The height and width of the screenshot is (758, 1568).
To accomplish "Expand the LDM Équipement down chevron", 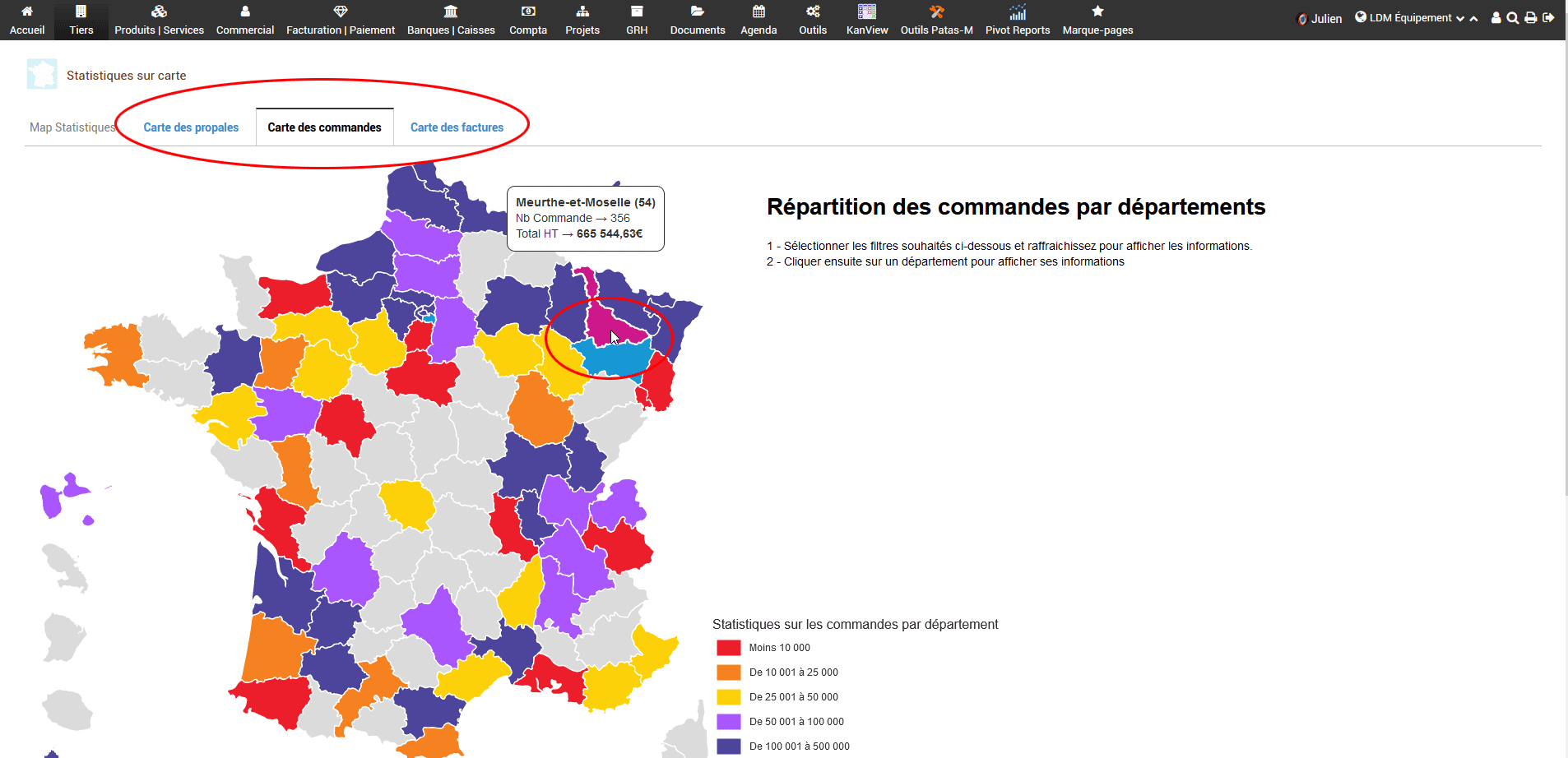I will pos(1460,19).
